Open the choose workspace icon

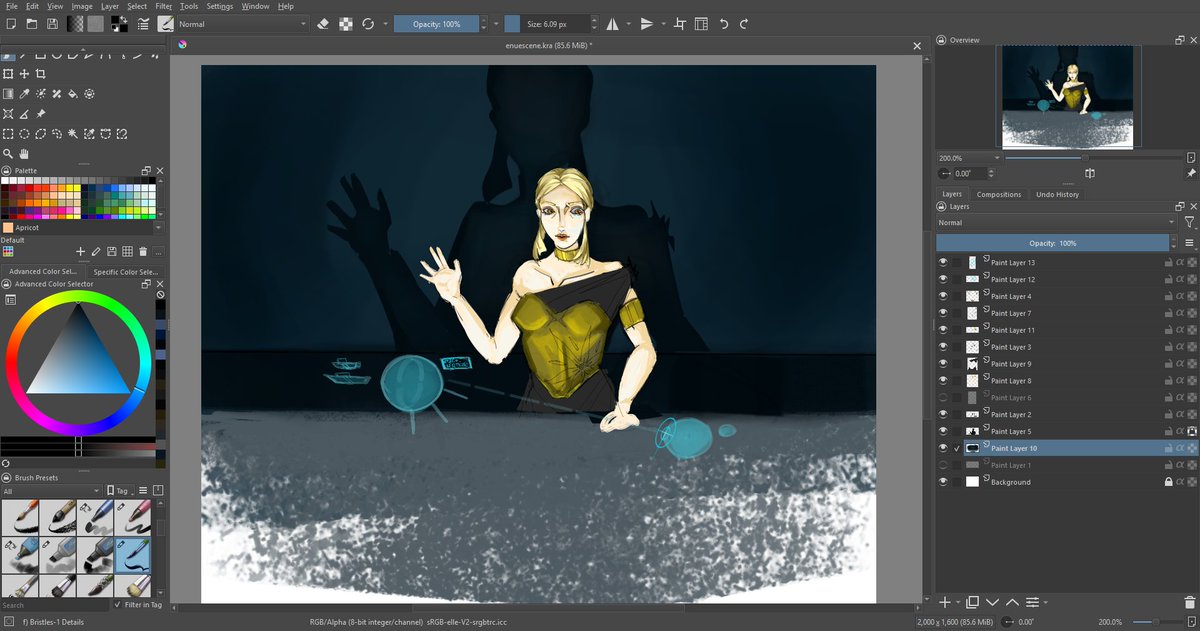click(701, 23)
